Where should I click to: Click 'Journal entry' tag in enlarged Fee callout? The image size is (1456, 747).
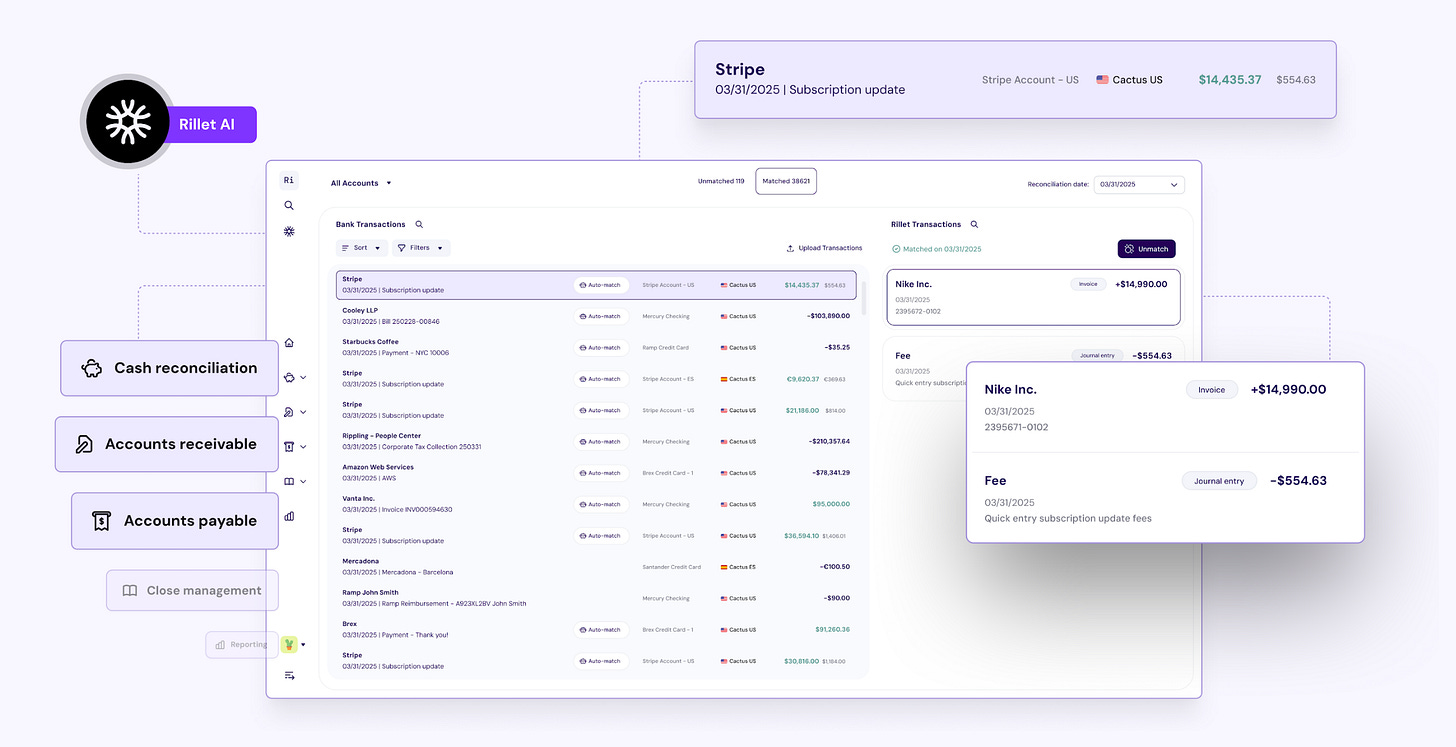[1219, 481]
